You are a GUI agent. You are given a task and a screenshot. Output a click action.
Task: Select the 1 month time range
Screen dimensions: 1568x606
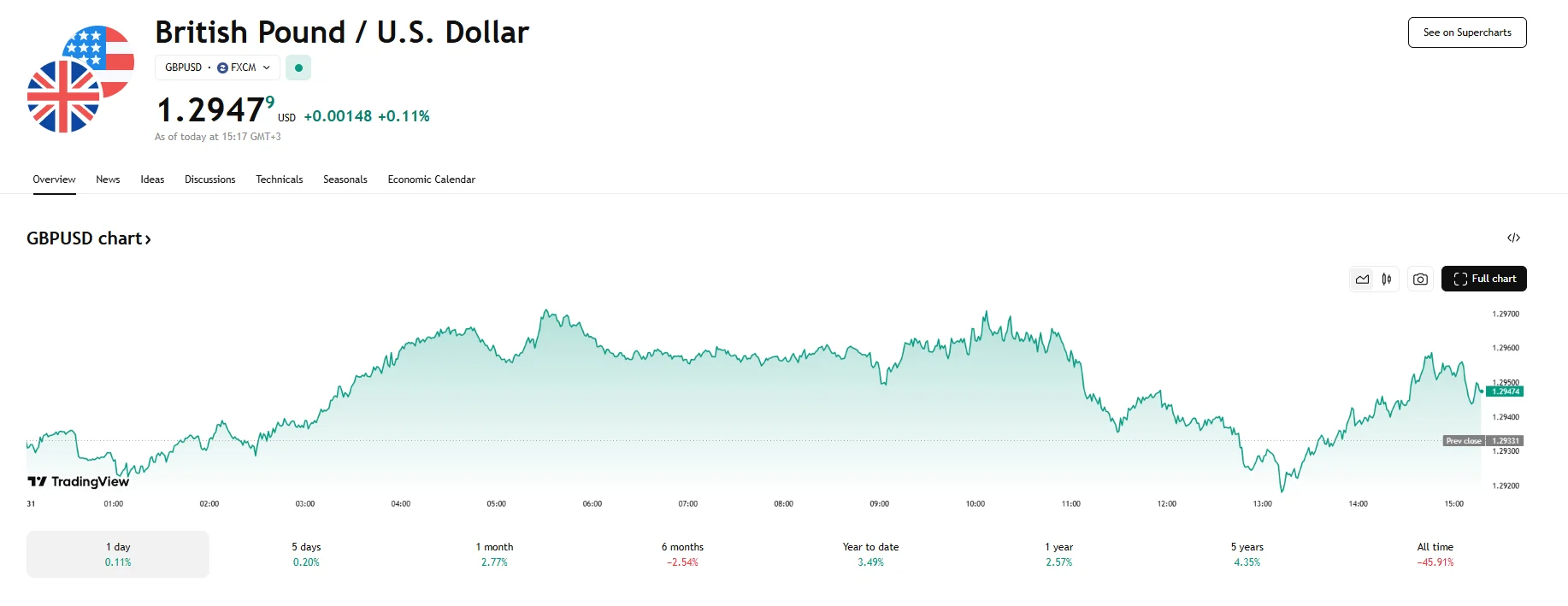point(494,554)
